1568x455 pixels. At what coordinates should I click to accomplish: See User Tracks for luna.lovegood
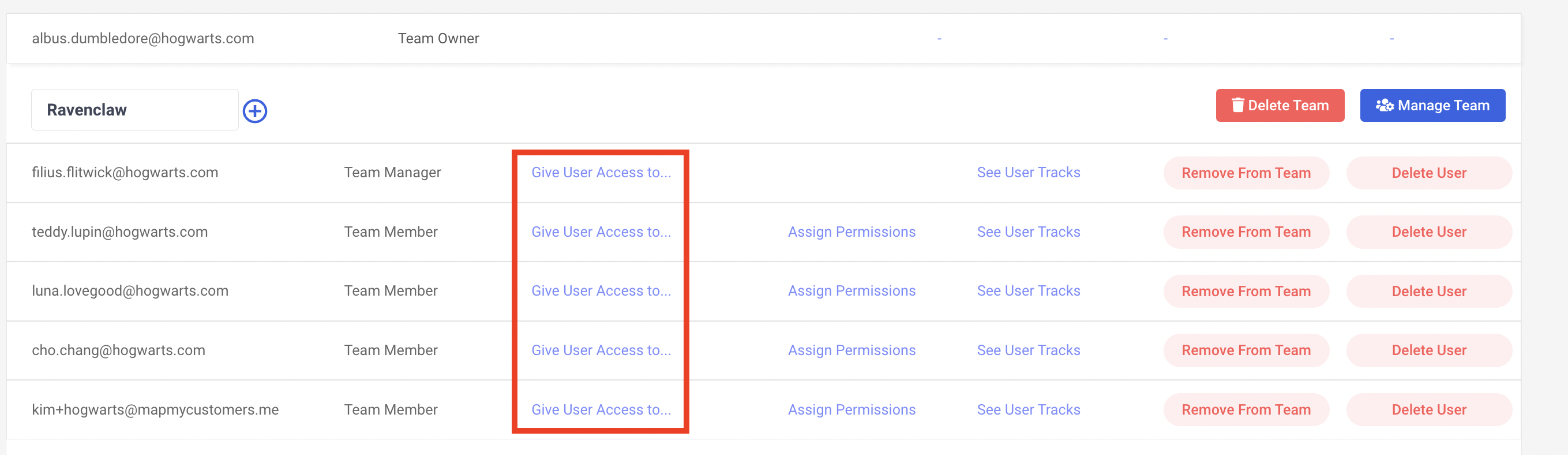click(x=1029, y=291)
